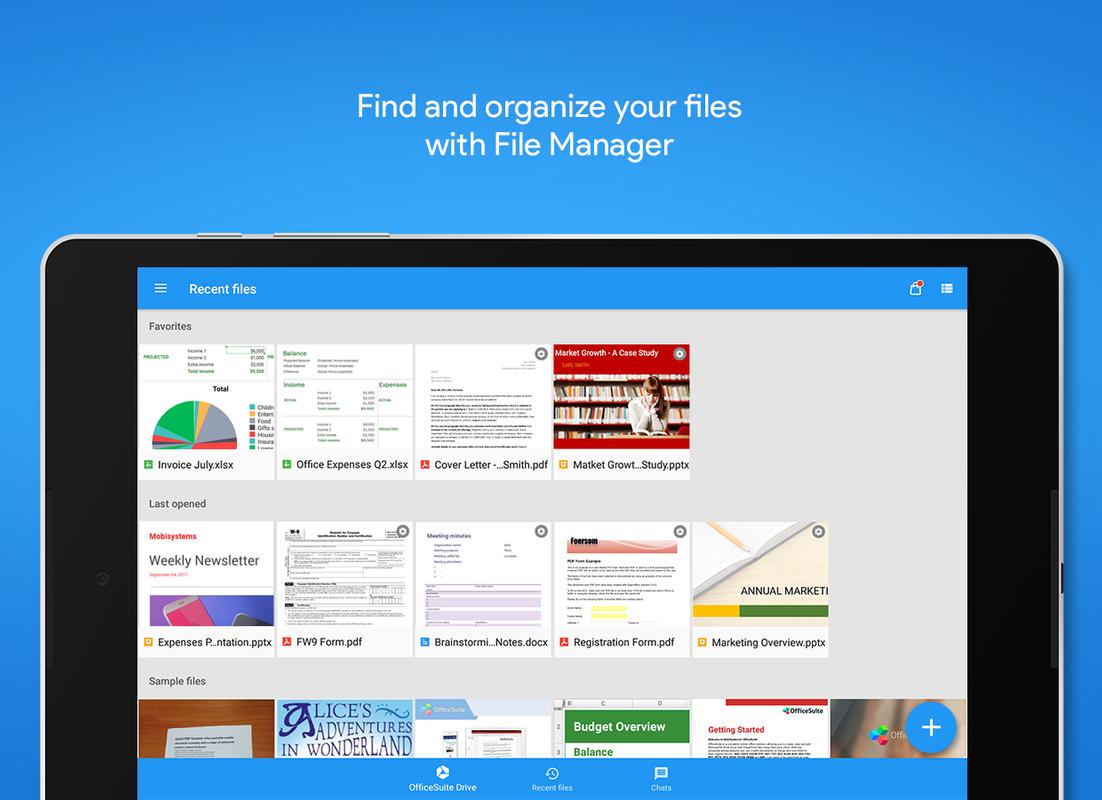Click the OfficeSuite Drive cloud icon
Screen dimensions: 1102x800
click(x=443, y=772)
